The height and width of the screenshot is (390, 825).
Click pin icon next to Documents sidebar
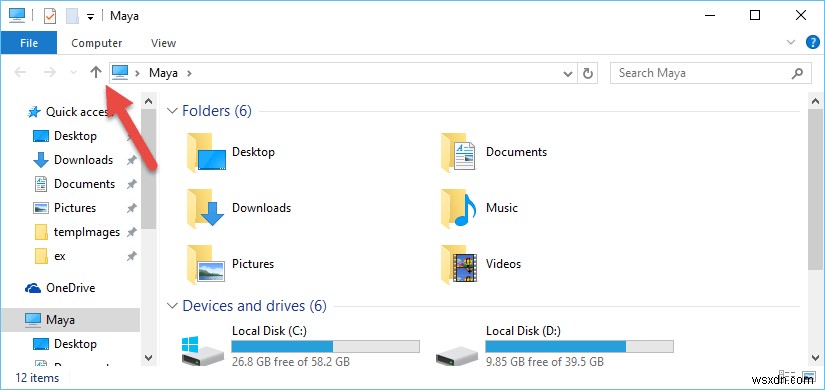point(132,184)
